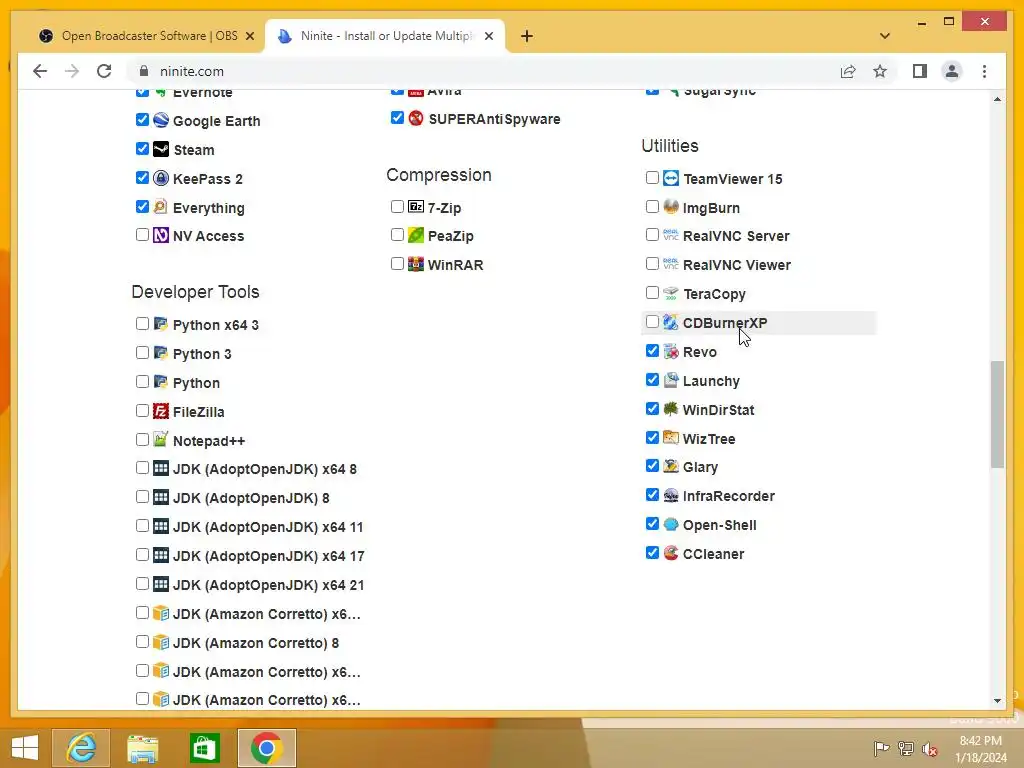
Task: Check the JDK (AdoptOpenJDK) x64 17 checkbox
Action: [x=142, y=554]
